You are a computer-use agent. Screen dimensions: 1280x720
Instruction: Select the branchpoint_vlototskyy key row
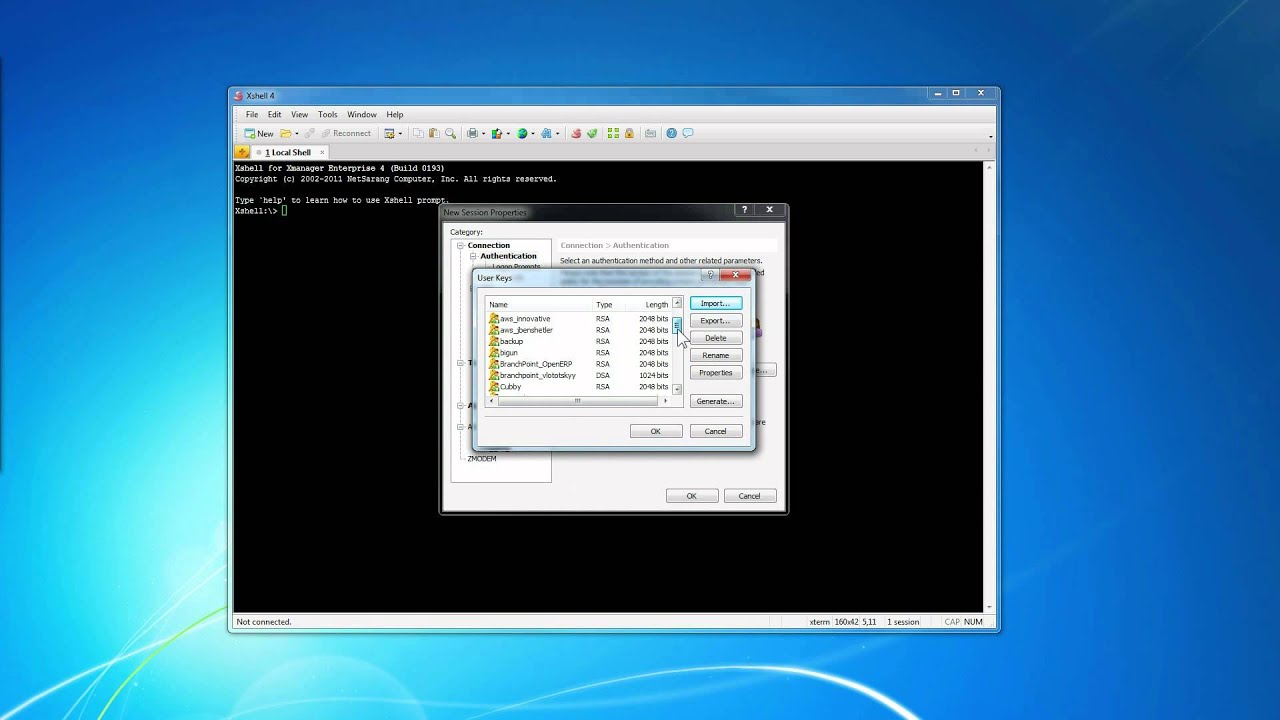(578, 375)
